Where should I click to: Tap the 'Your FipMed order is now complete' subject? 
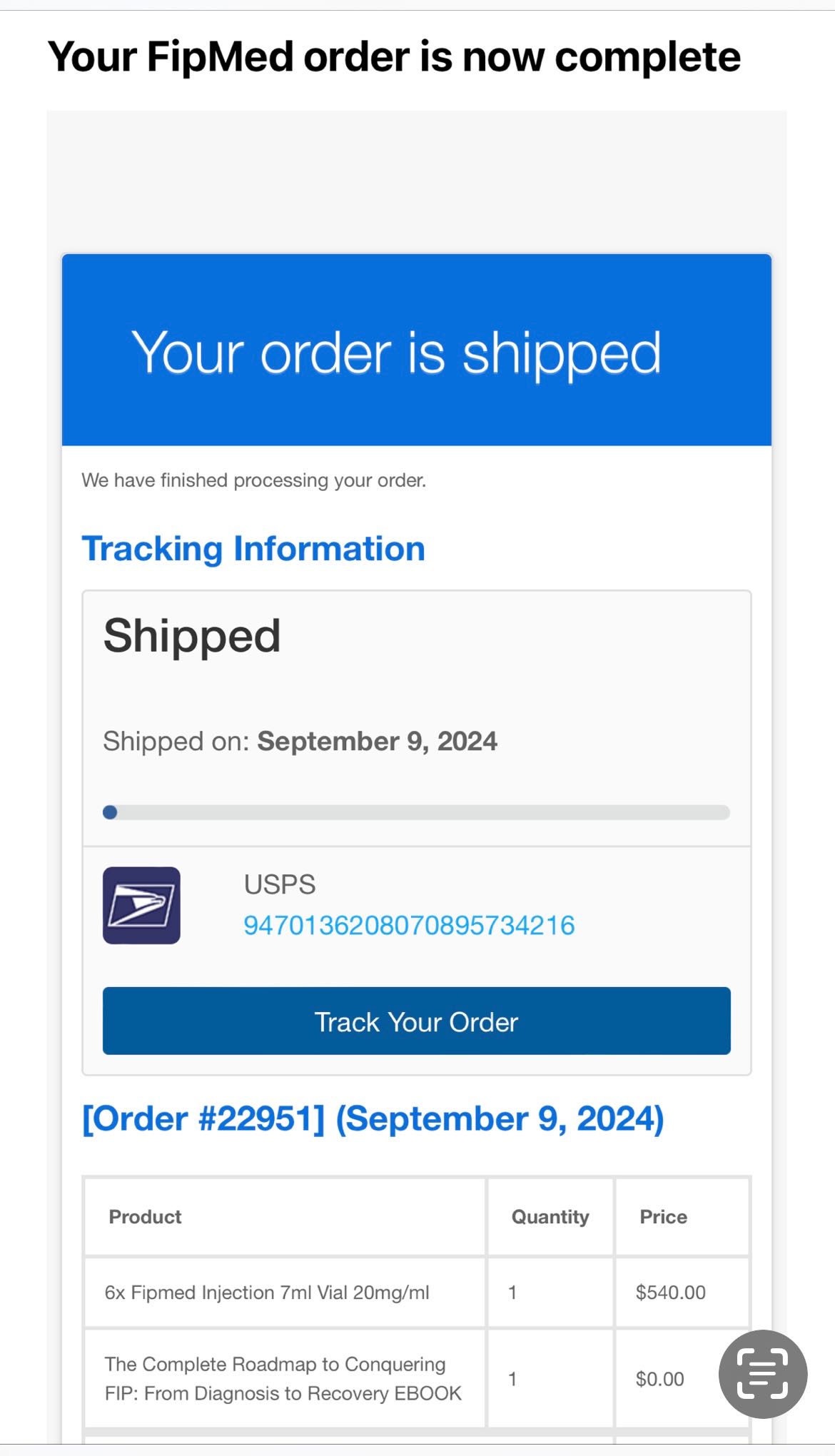tap(394, 57)
